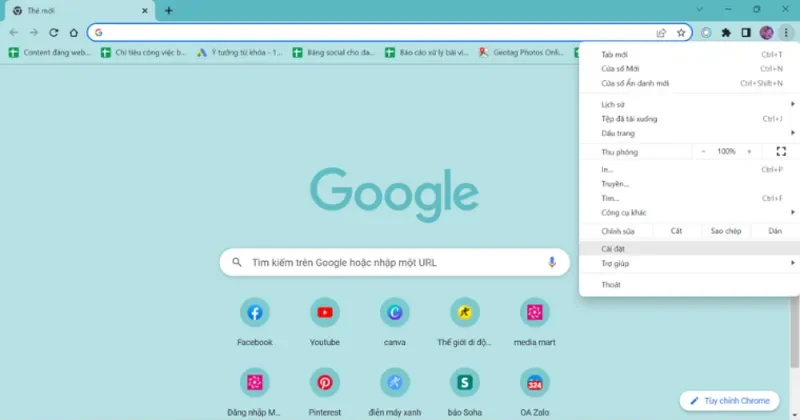Expand the Dấu trang submenu
This screenshot has height=420, width=800.
689,133
